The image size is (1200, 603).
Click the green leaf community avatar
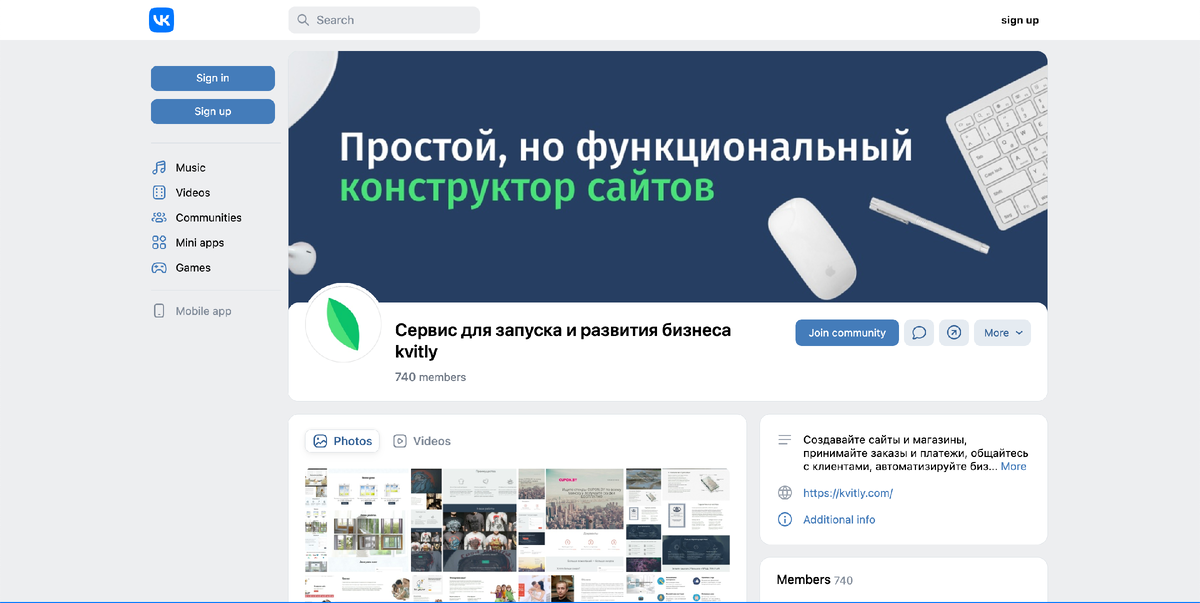pos(343,323)
